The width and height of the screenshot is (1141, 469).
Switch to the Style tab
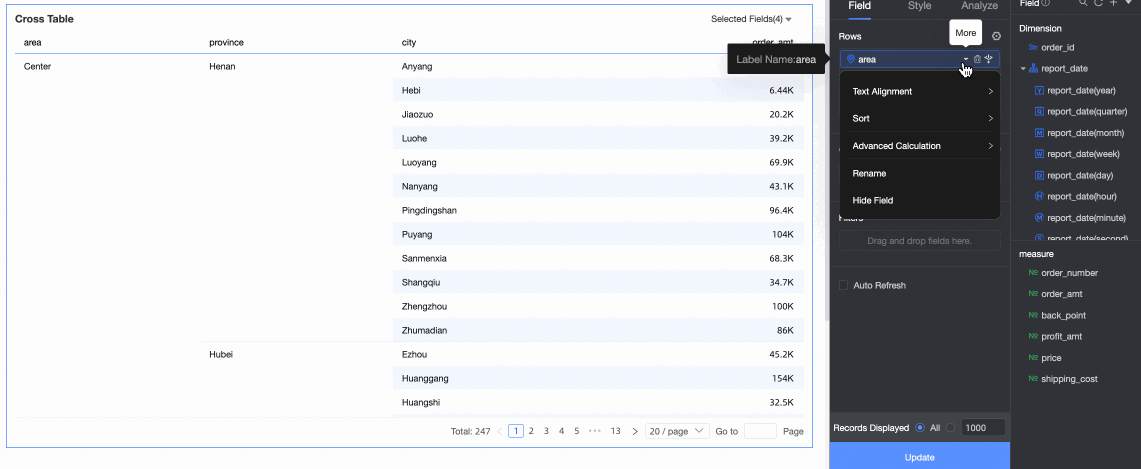tap(919, 6)
